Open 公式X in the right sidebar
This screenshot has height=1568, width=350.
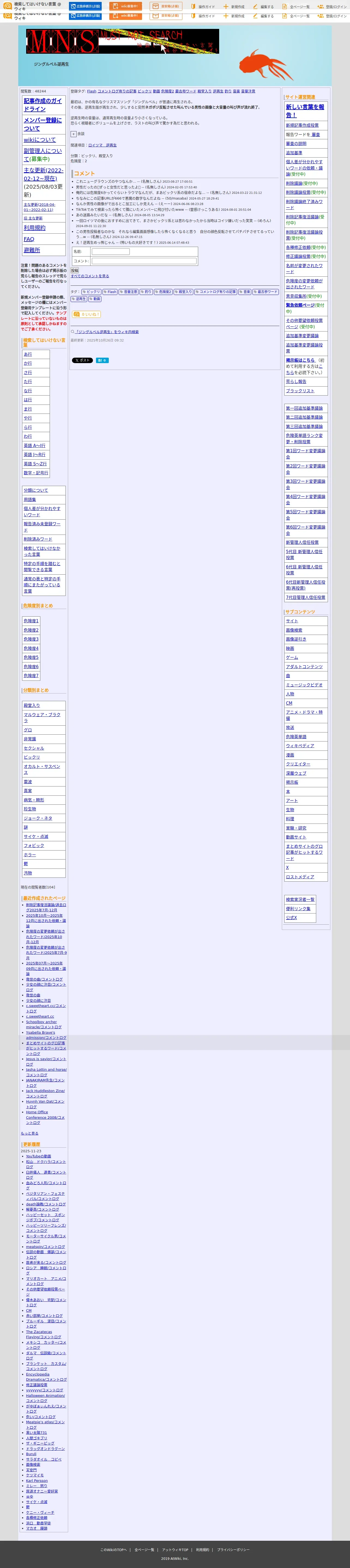292,918
